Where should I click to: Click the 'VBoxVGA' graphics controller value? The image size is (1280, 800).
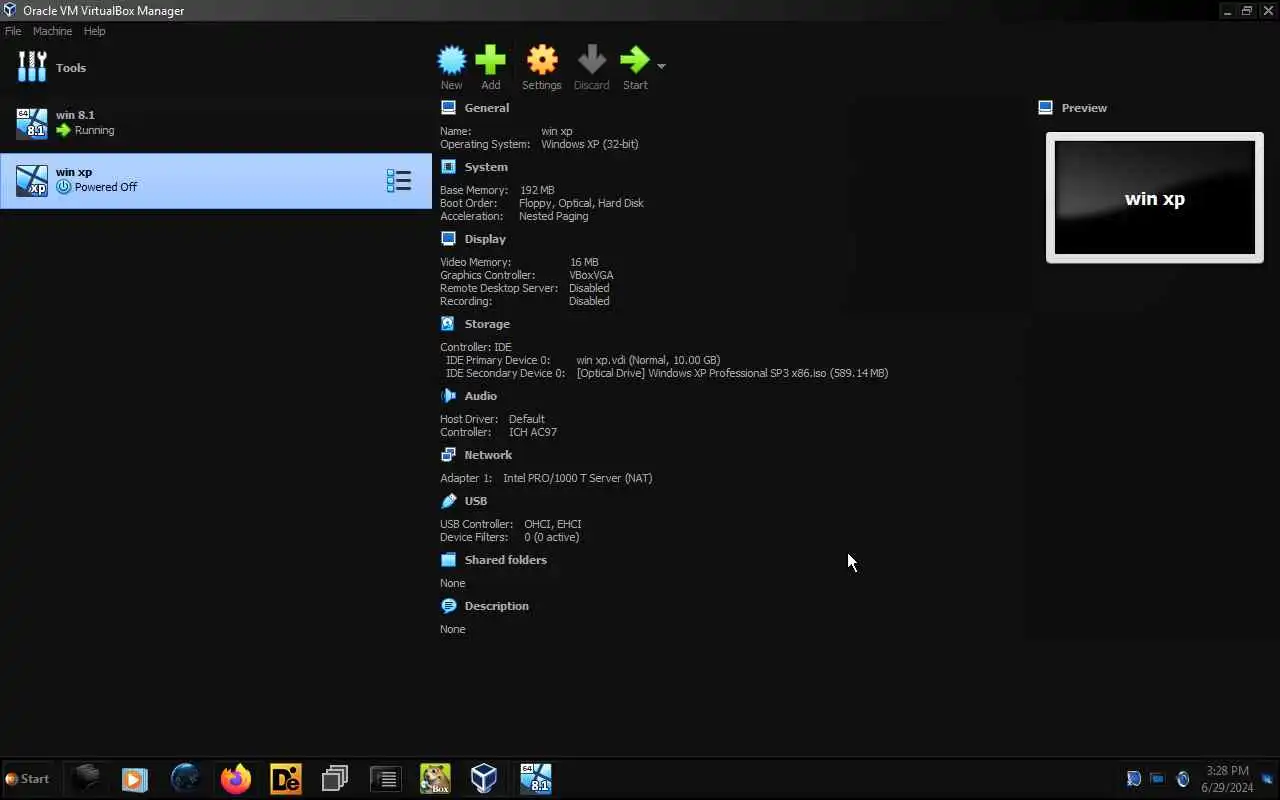(591, 275)
